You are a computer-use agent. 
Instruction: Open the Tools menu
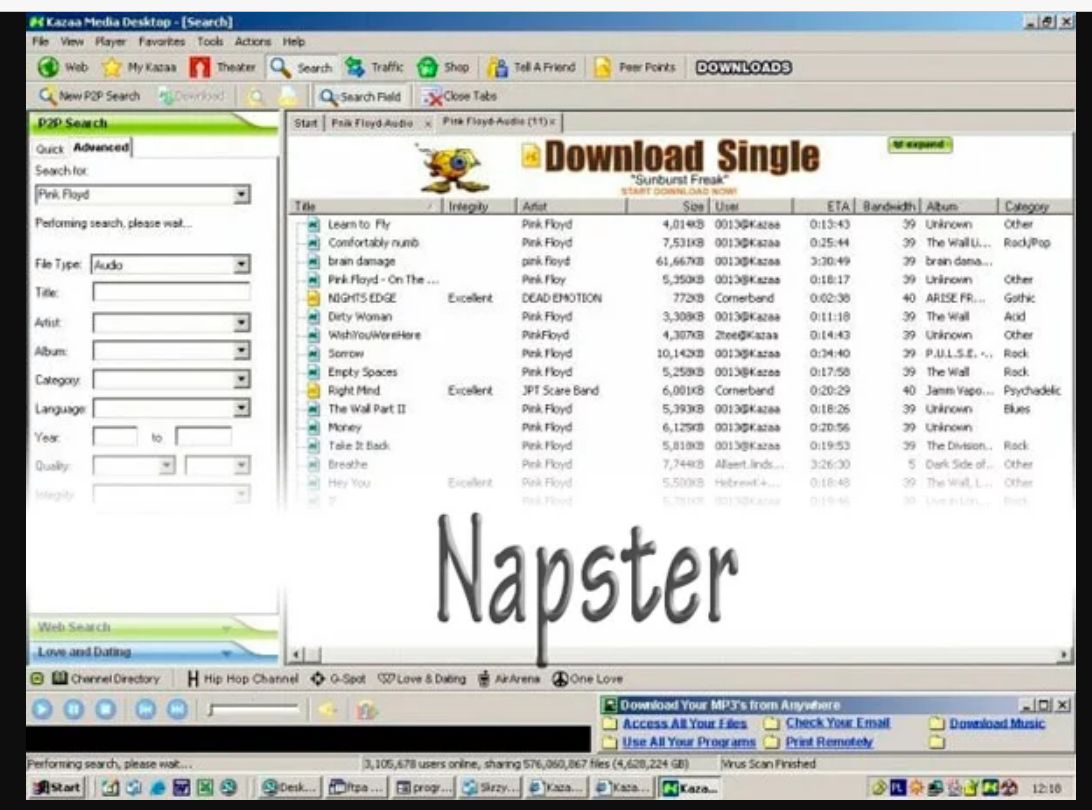(210, 42)
